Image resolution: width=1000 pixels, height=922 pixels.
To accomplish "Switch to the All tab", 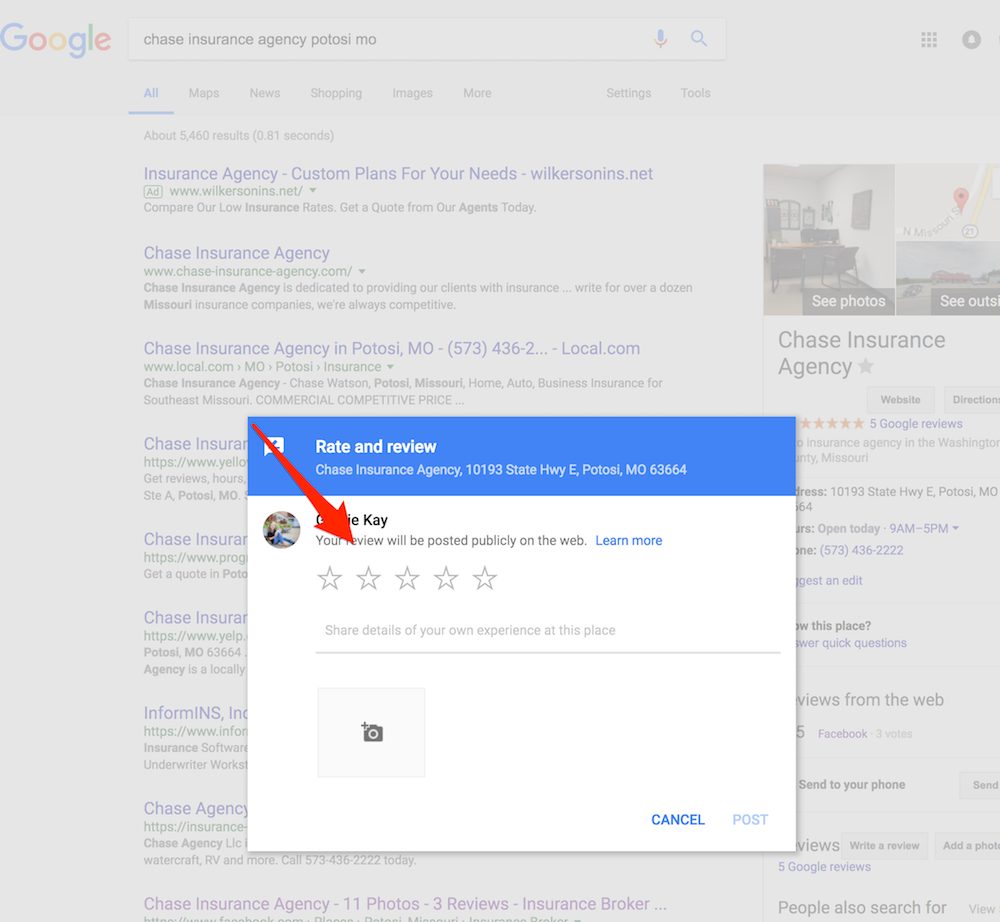I will (x=151, y=93).
